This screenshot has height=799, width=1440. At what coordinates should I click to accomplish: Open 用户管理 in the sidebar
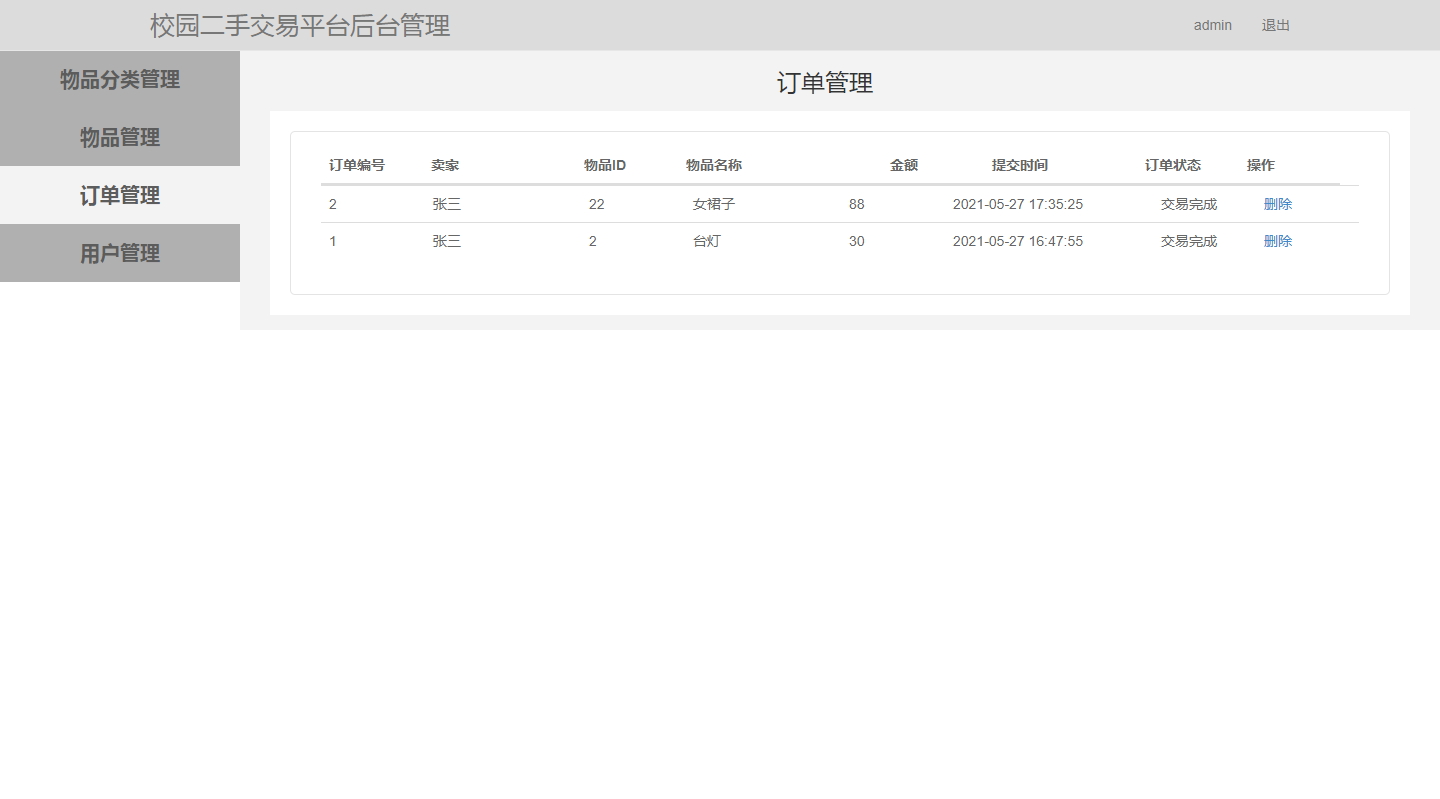(120, 254)
